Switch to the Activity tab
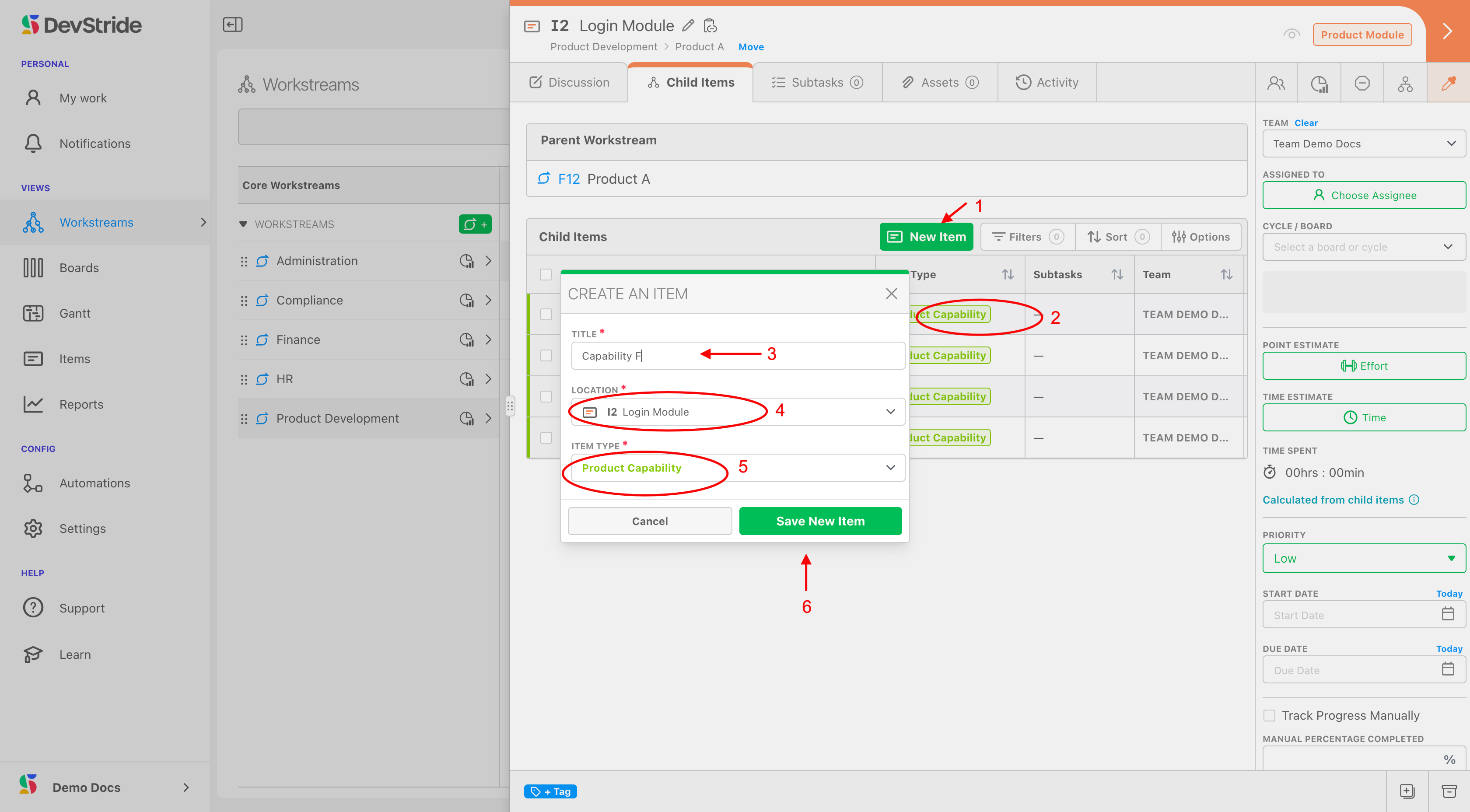 [1046, 83]
